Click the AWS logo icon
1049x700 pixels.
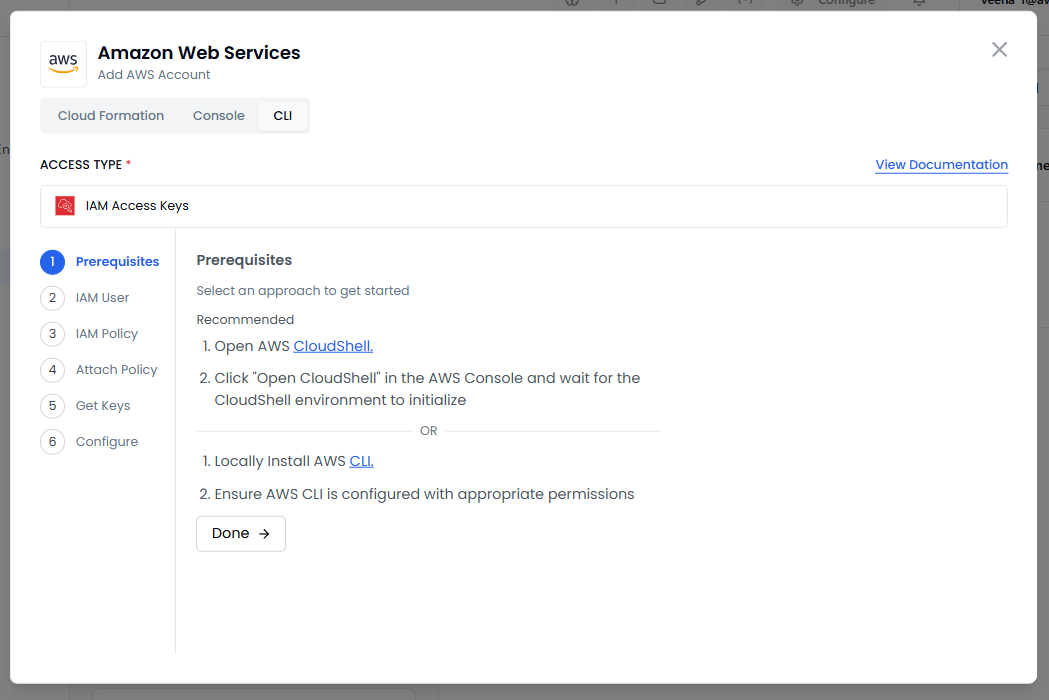click(63, 64)
